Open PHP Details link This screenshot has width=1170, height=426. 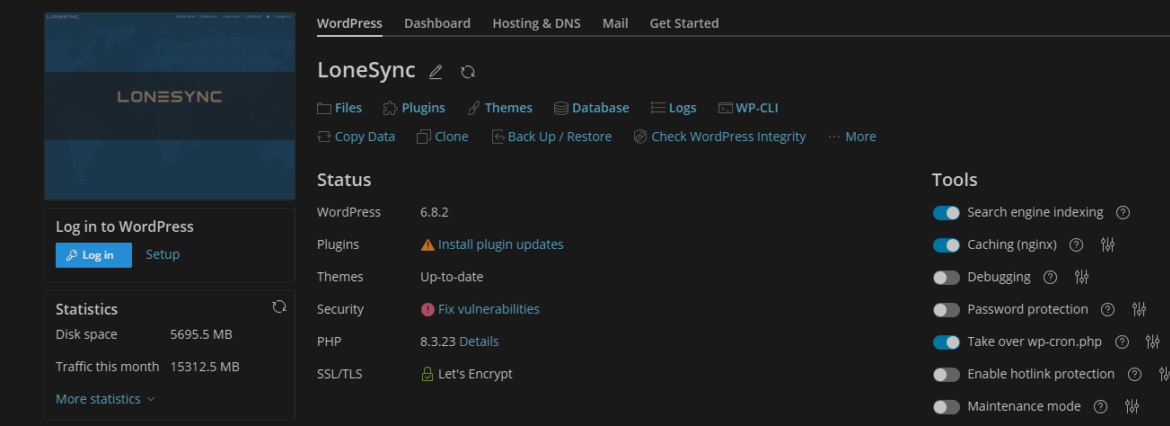[479, 342]
